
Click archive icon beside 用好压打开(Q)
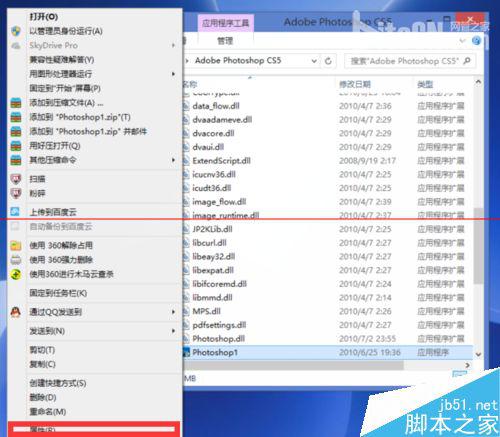tap(16, 146)
